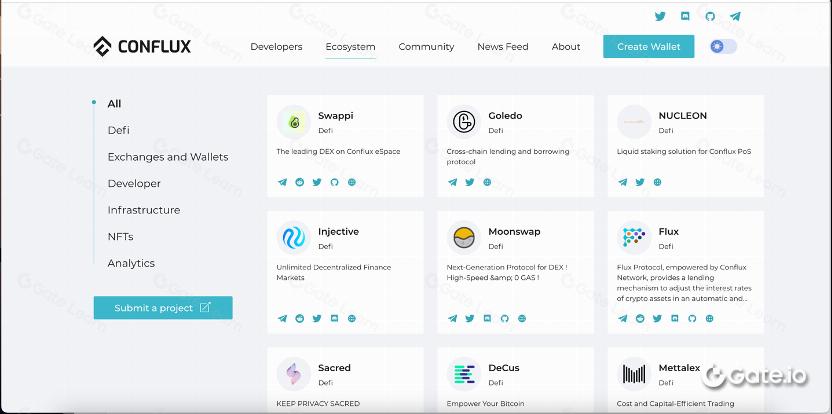Click 'Empower Your Bitcoin' description
The image size is (832, 414).
point(486,403)
